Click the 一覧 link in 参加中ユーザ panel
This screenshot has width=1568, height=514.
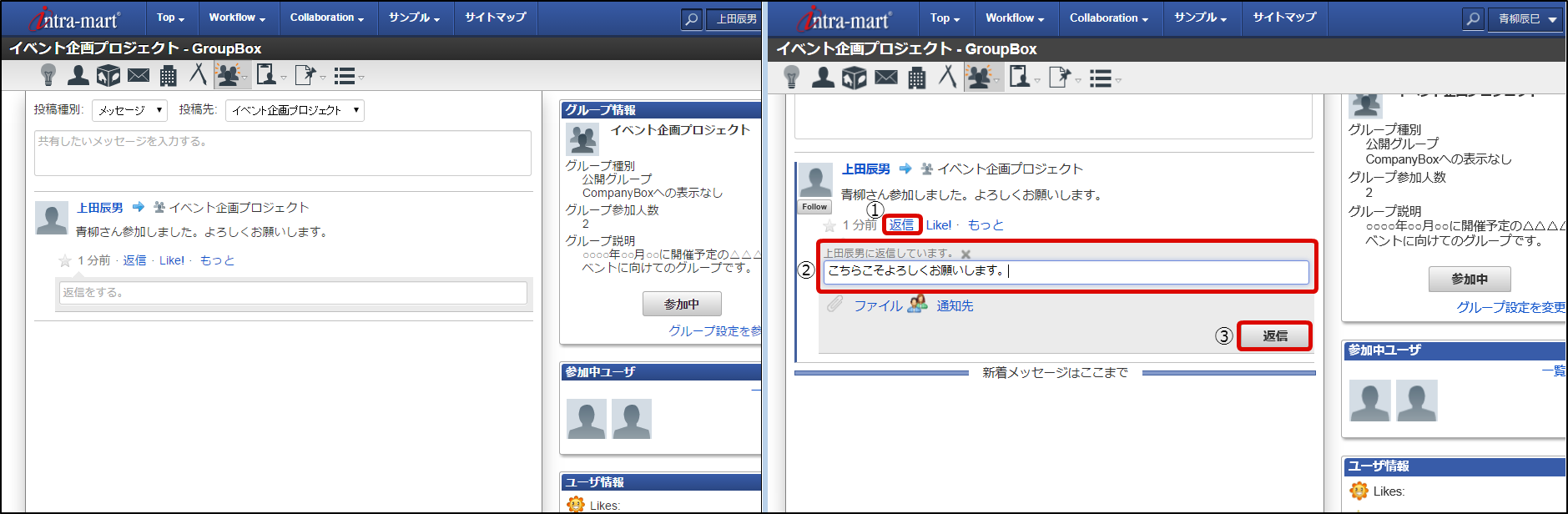pos(1554,371)
